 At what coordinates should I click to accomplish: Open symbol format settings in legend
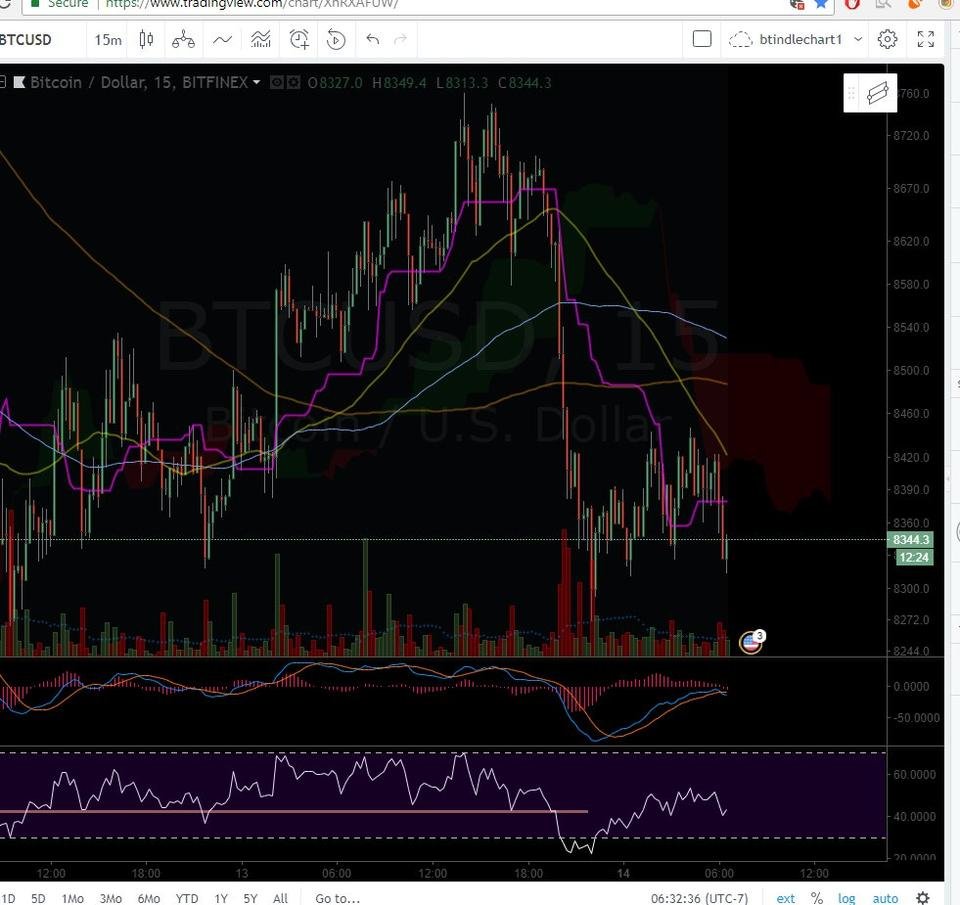click(294, 82)
